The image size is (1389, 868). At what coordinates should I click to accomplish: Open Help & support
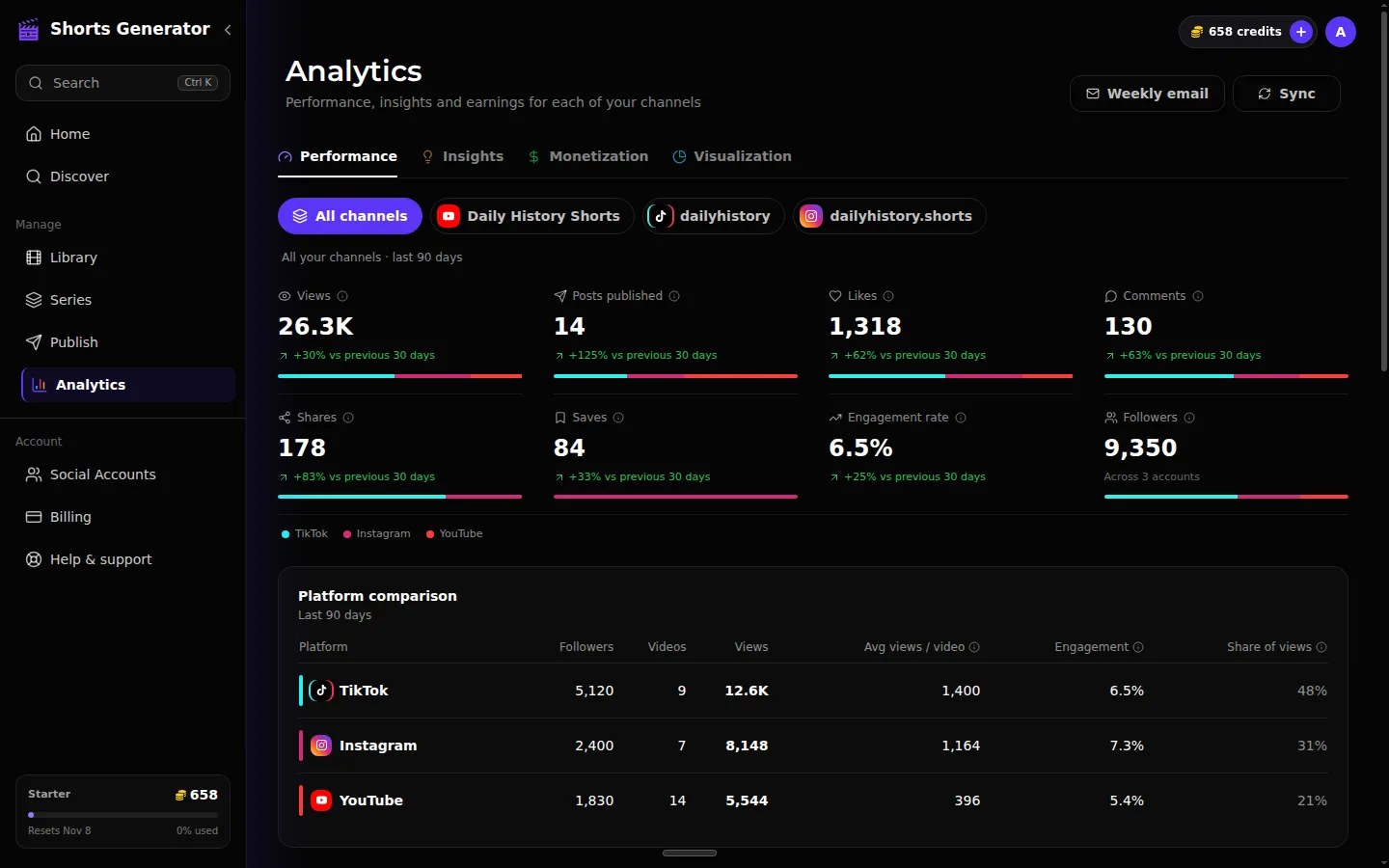pyautogui.click(x=123, y=559)
